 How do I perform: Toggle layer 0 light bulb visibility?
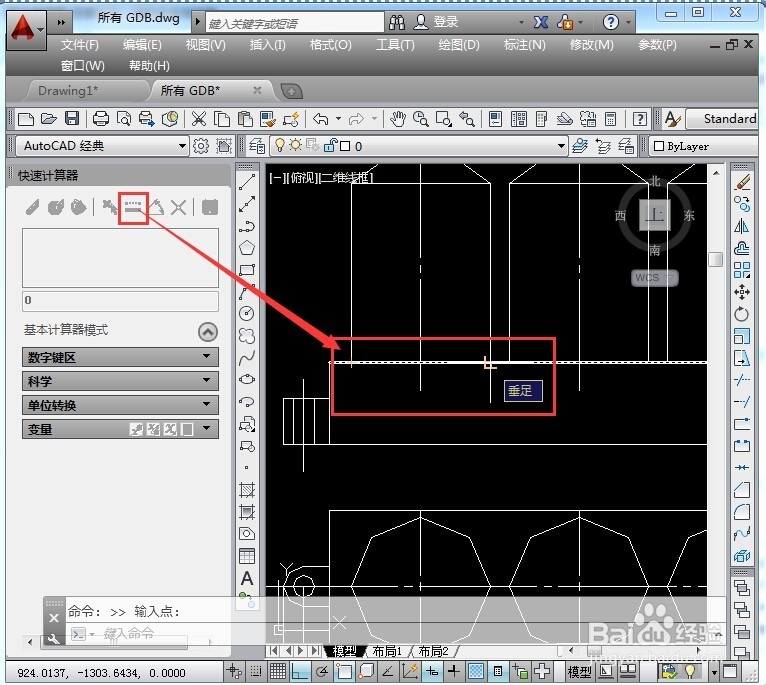click(279, 145)
